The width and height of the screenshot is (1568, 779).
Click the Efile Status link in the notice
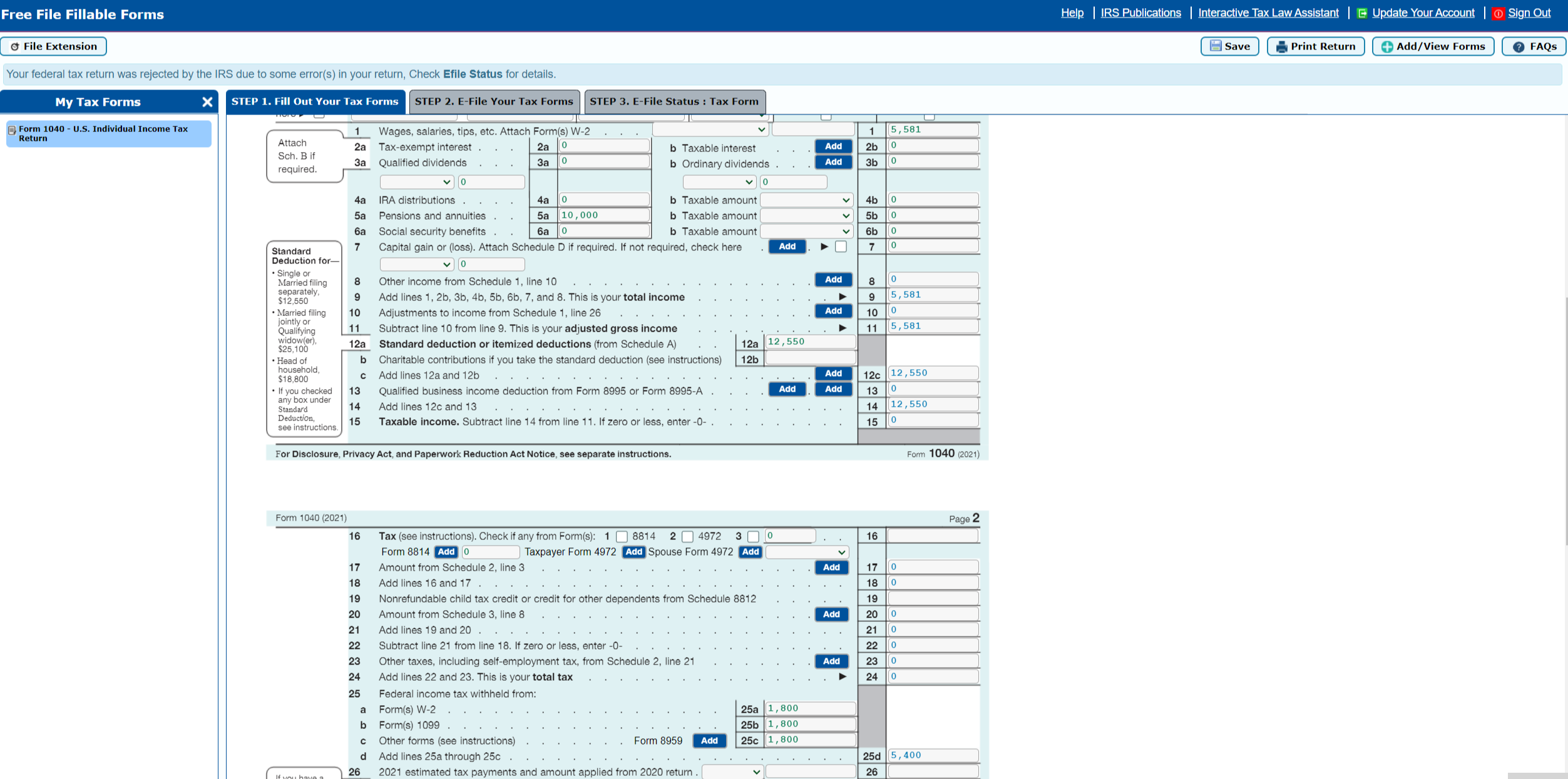473,74
